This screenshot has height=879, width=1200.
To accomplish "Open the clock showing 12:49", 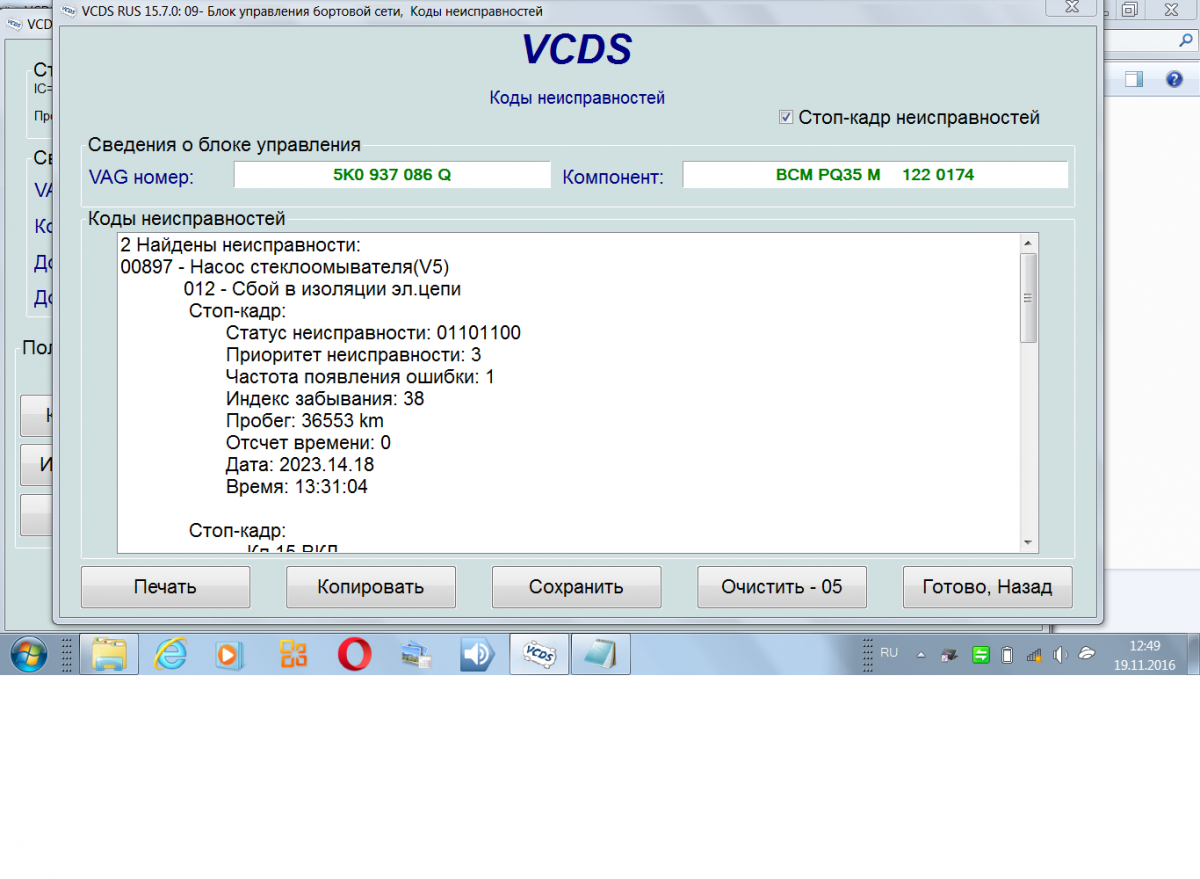I will 1145,655.
